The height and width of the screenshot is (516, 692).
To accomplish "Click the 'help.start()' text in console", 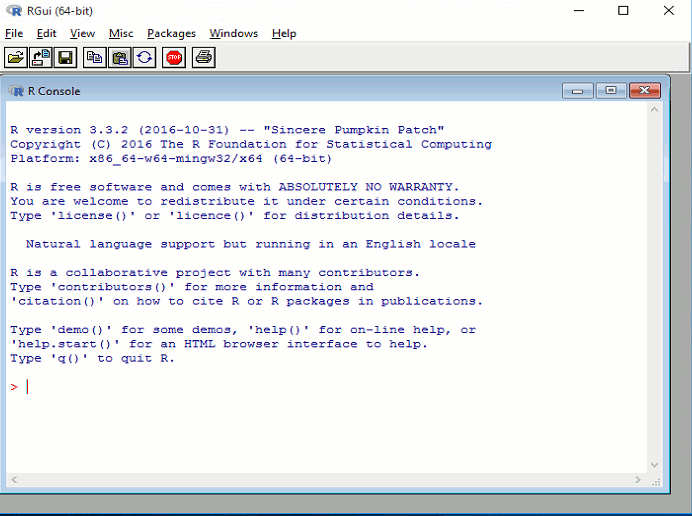I will click(x=65, y=344).
